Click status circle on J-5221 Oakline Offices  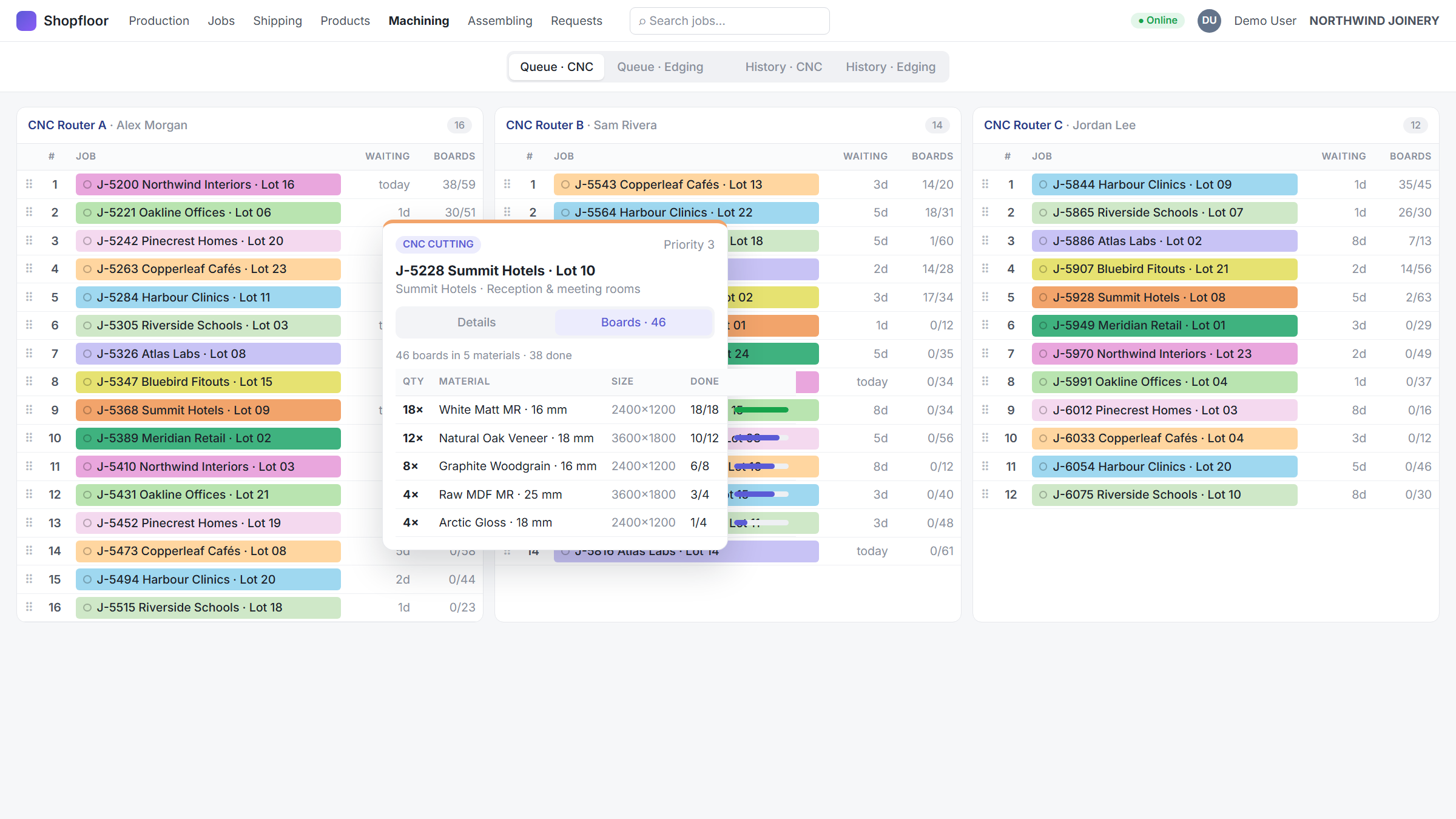(87, 213)
